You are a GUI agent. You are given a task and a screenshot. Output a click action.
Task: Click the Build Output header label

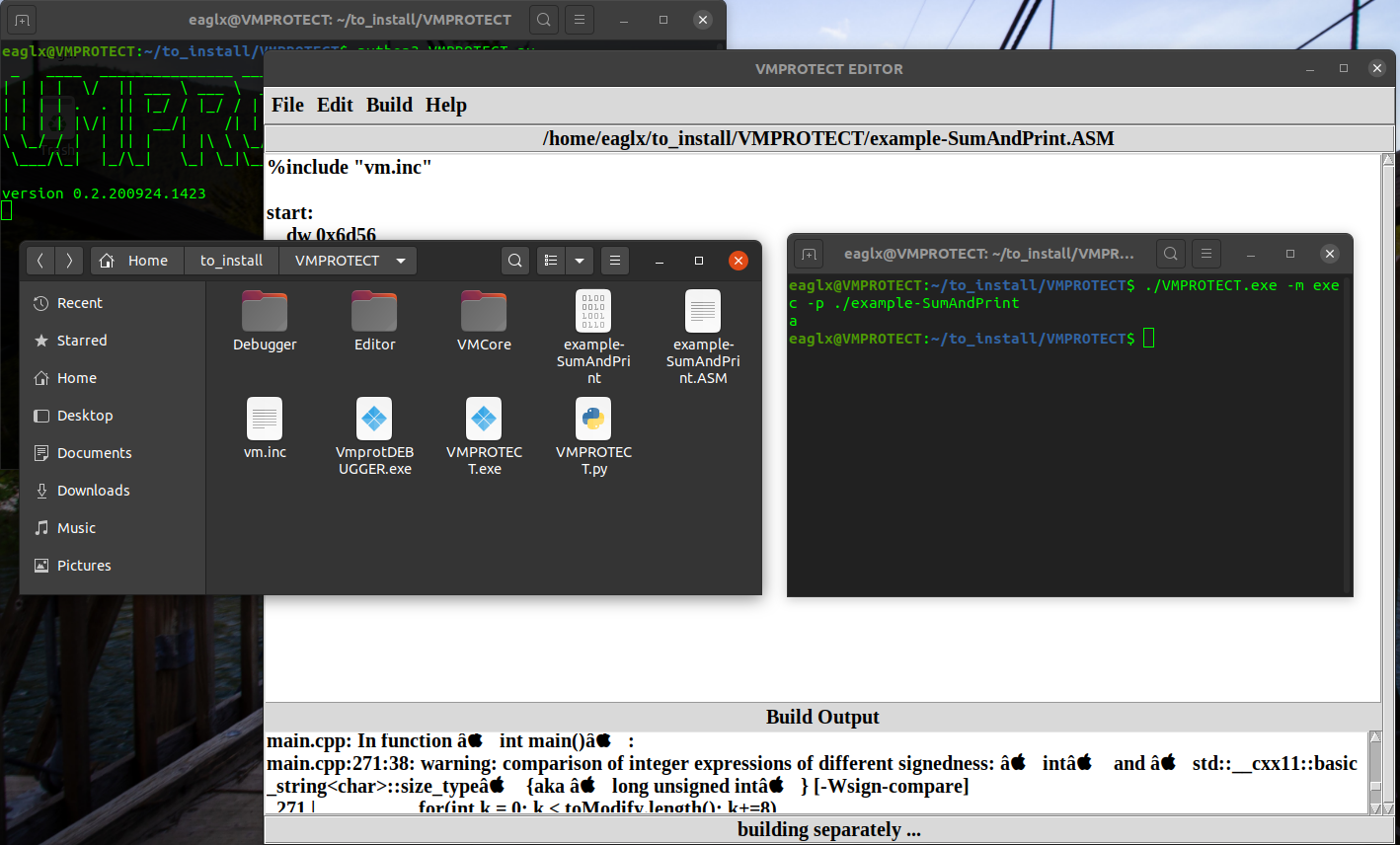tap(822, 717)
